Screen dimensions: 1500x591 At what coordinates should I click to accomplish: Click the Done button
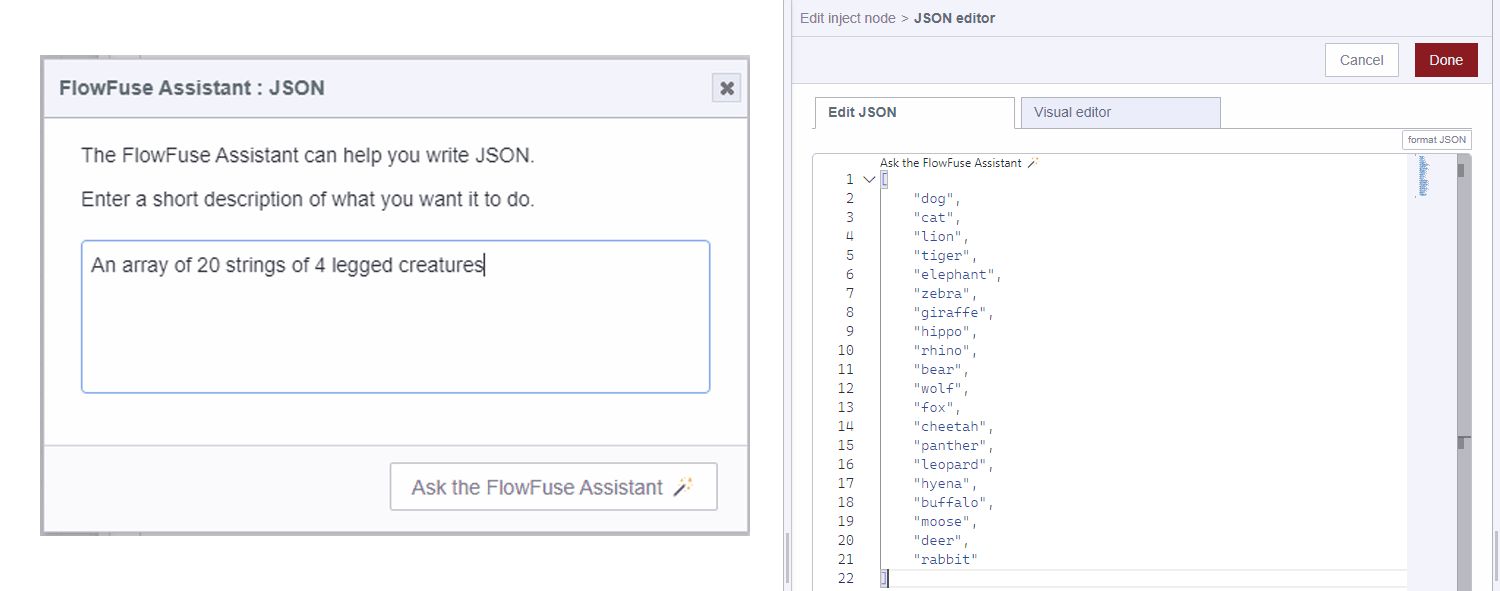pos(1445,59)
